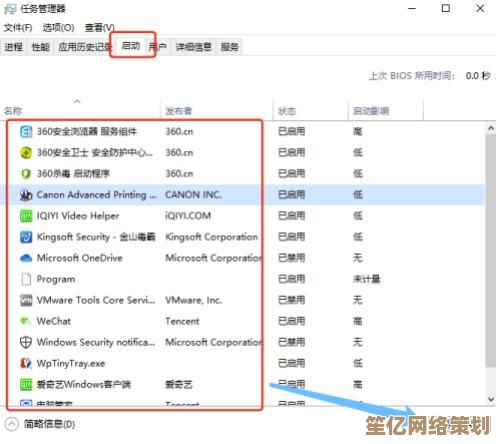Image resolution: width=496 pixels, height=444 pixels.
Task: Click the 上次 BIOS 所用时间 value
Action: 478,76
